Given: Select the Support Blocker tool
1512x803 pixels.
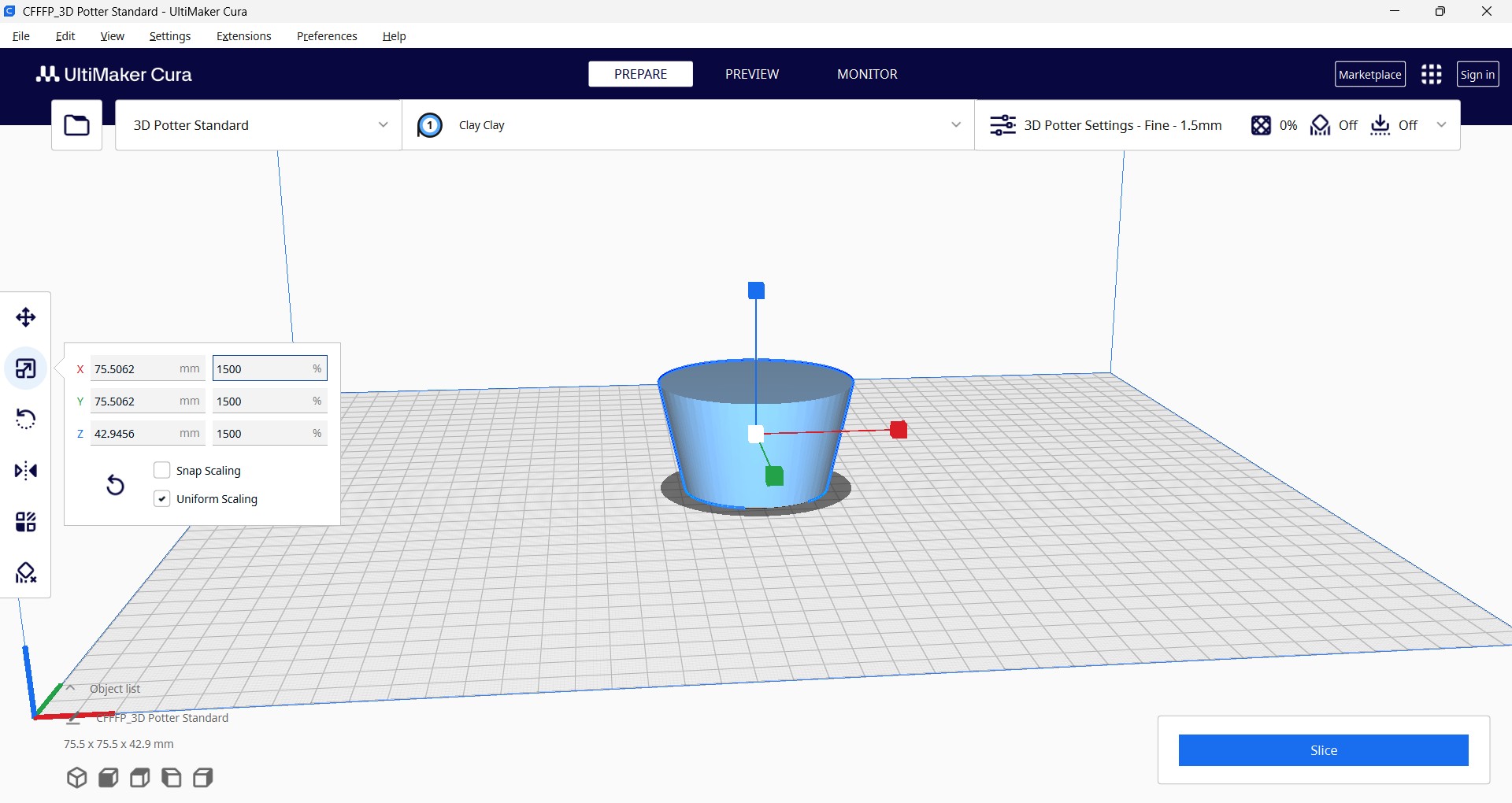Looking at the screenshot, I should pyautogui.click(x=26, y=573).
